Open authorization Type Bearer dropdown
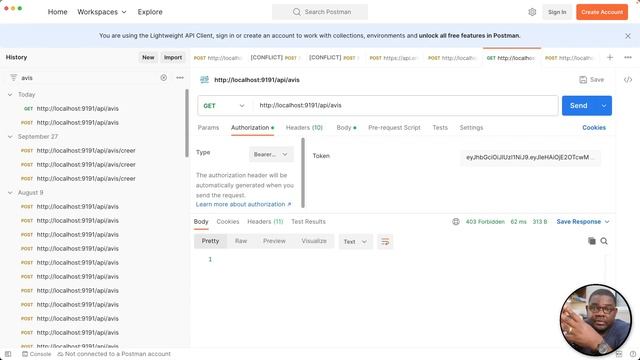The height and width of the screenshot is (360, 640). click(x=271, y=154)
